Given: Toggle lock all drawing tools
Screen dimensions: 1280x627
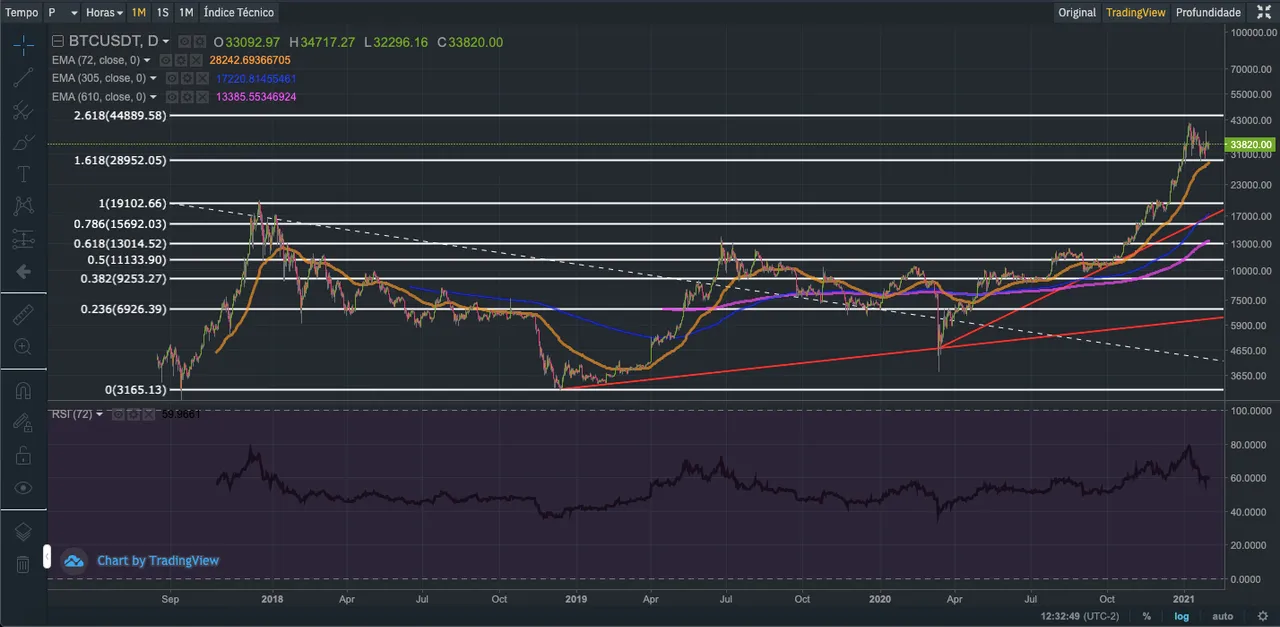Looking at the screenshot, I should pyautogui.click(x=23, y=455).
